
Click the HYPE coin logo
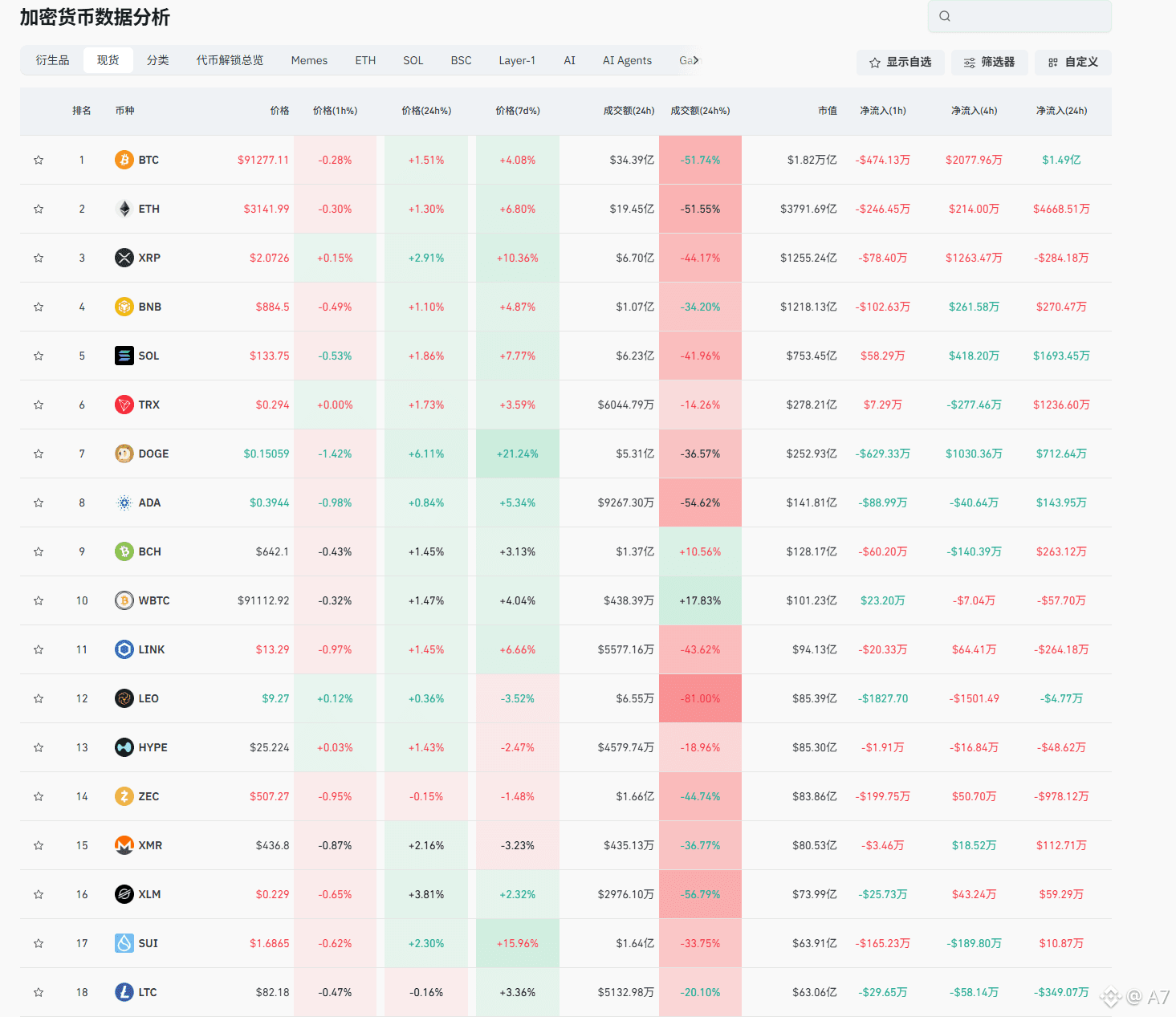click(x=124, y=747)
